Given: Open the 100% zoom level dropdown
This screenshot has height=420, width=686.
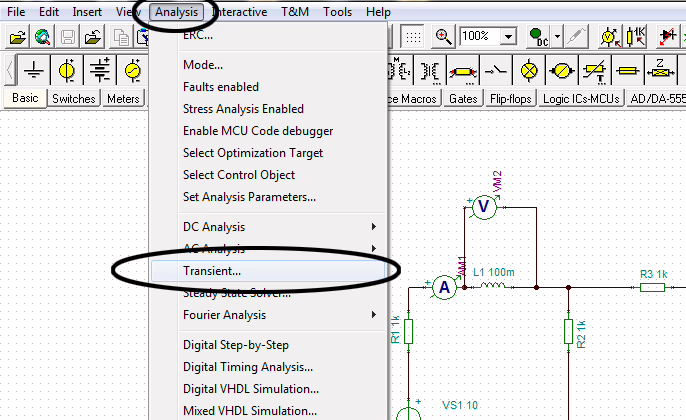Looking at the screenshot, I should pyautogui.click(x=509, y=36).
